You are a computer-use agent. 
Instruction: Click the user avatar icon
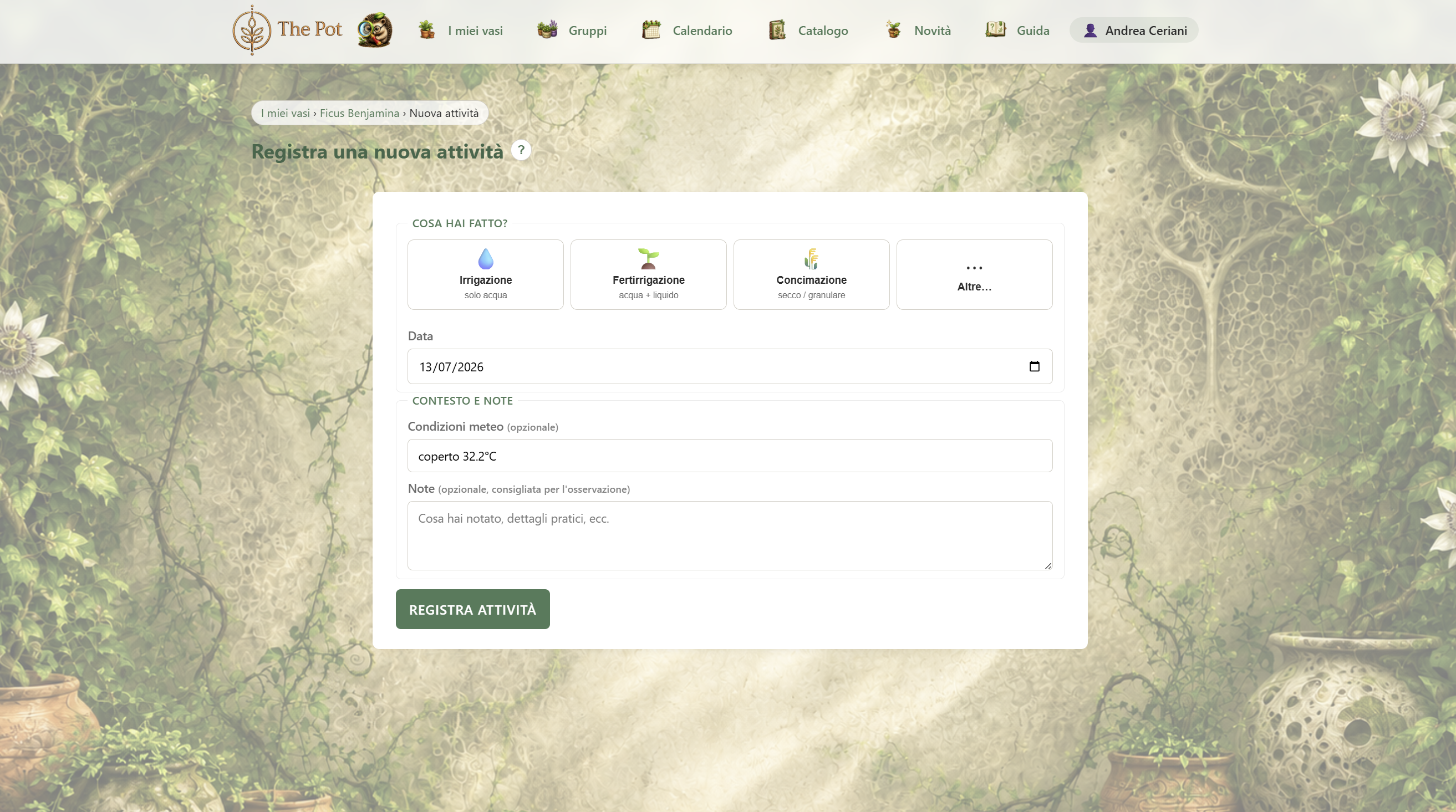(1090, 30)
